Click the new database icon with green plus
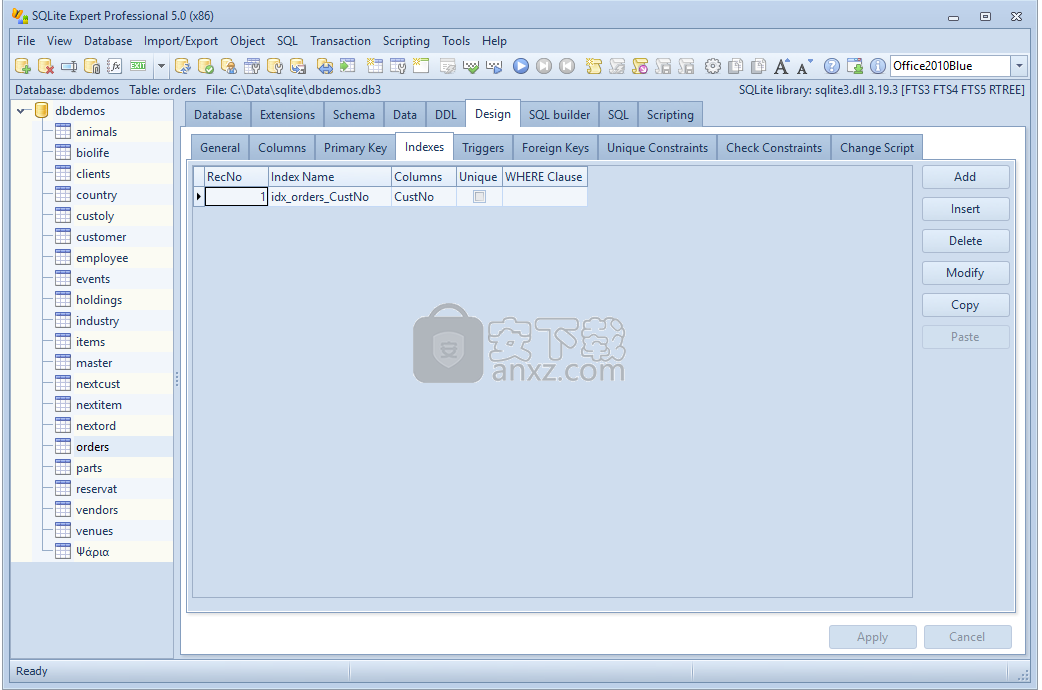Viewport: 1042px width, 690px height. tap(23, 66)
